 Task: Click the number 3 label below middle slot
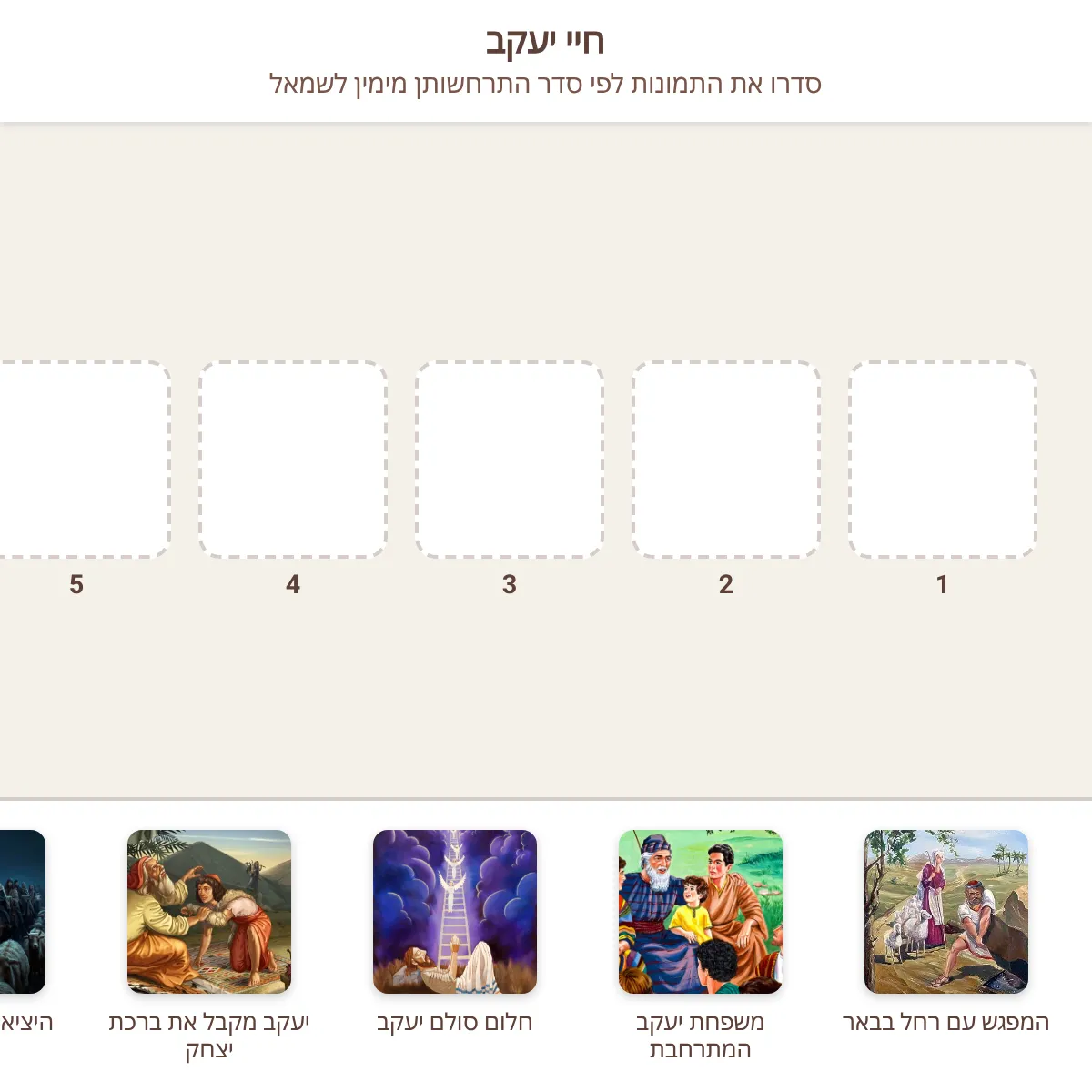click(x=509, y=584)
